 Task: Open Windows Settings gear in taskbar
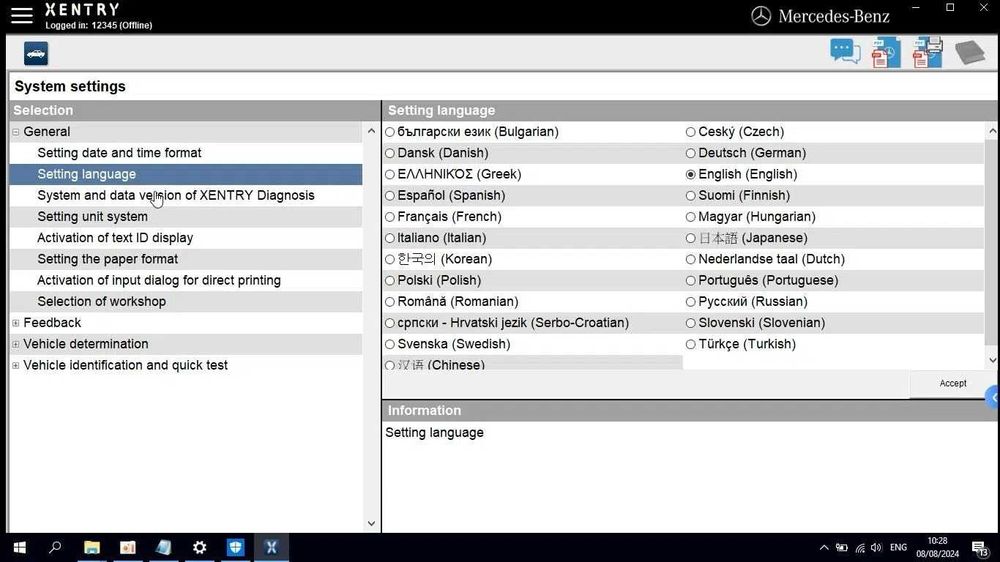coord(200,547)
